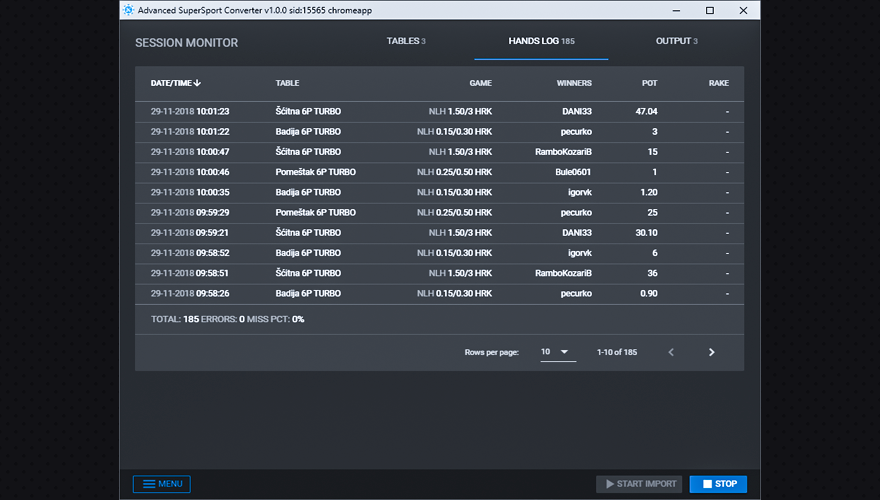
Task: Sort by the Pot column header
Action: 649,83
